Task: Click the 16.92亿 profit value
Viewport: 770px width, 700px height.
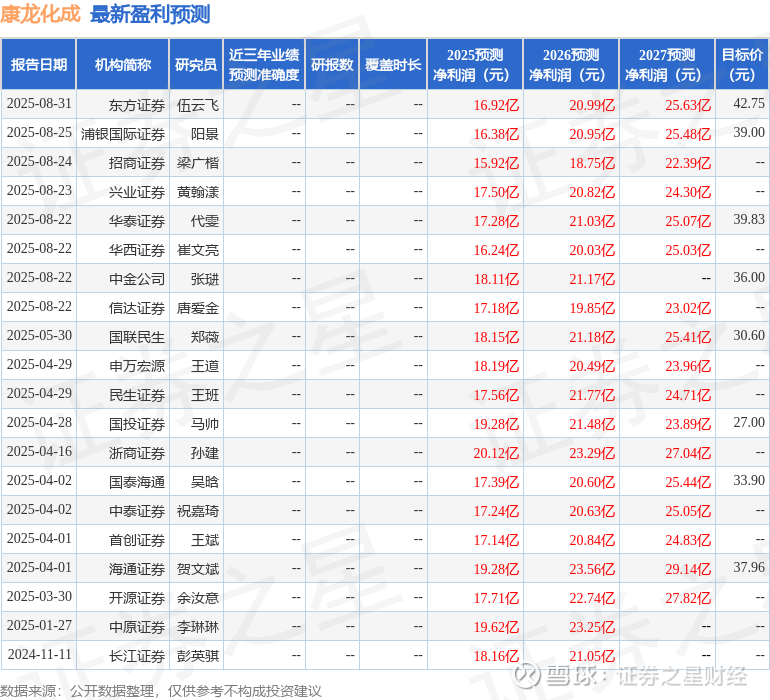Action: point(496,105)
